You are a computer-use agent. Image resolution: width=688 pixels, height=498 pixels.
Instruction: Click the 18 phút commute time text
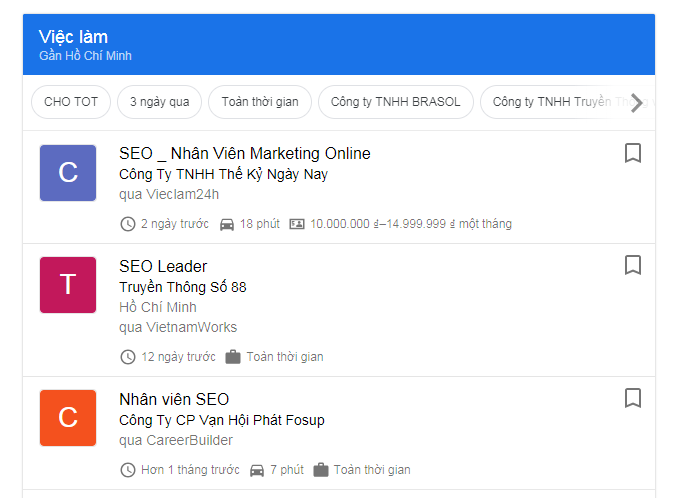[x=260, y=224]
